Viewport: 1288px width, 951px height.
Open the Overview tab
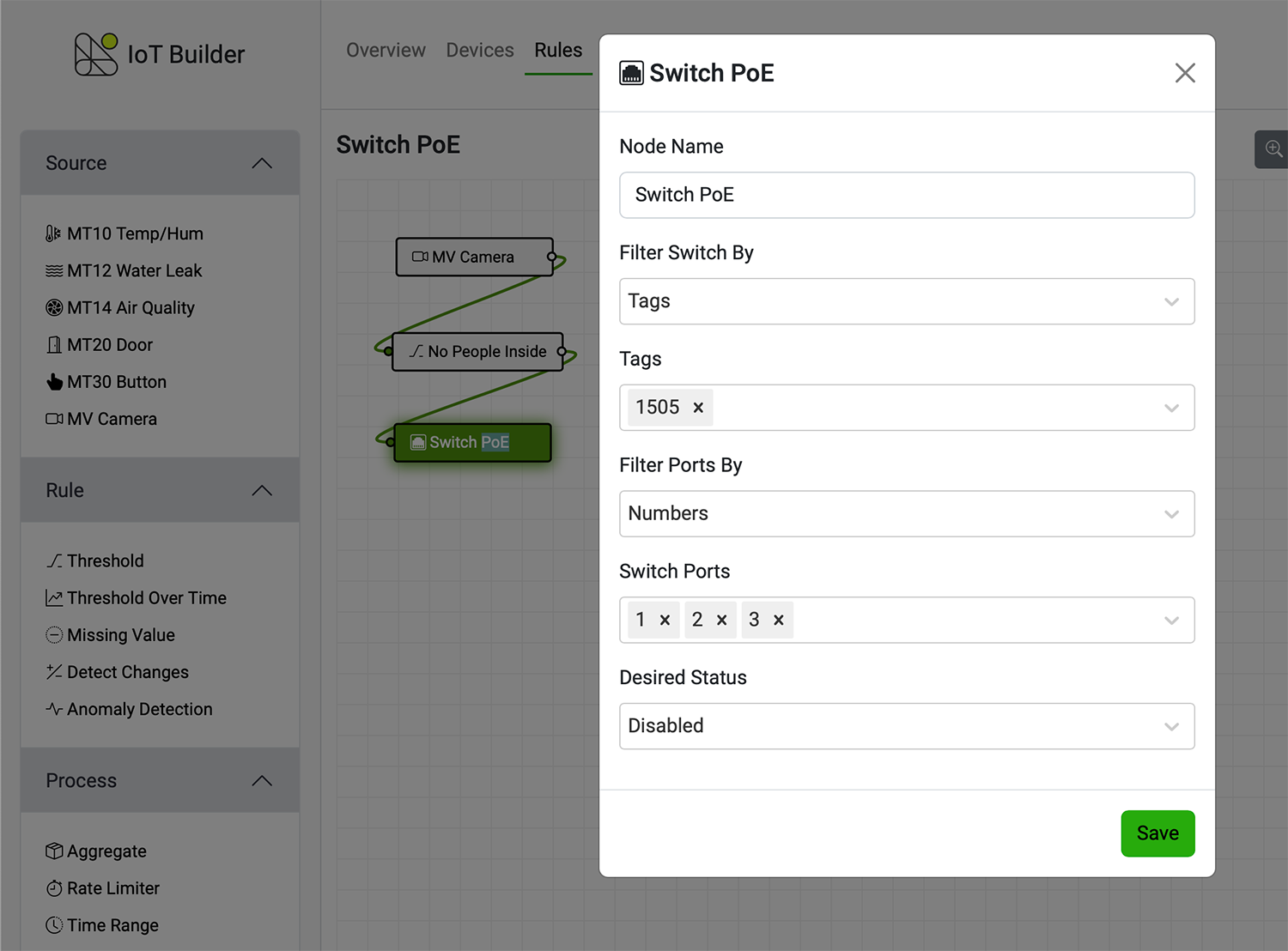tap(386, 50)
